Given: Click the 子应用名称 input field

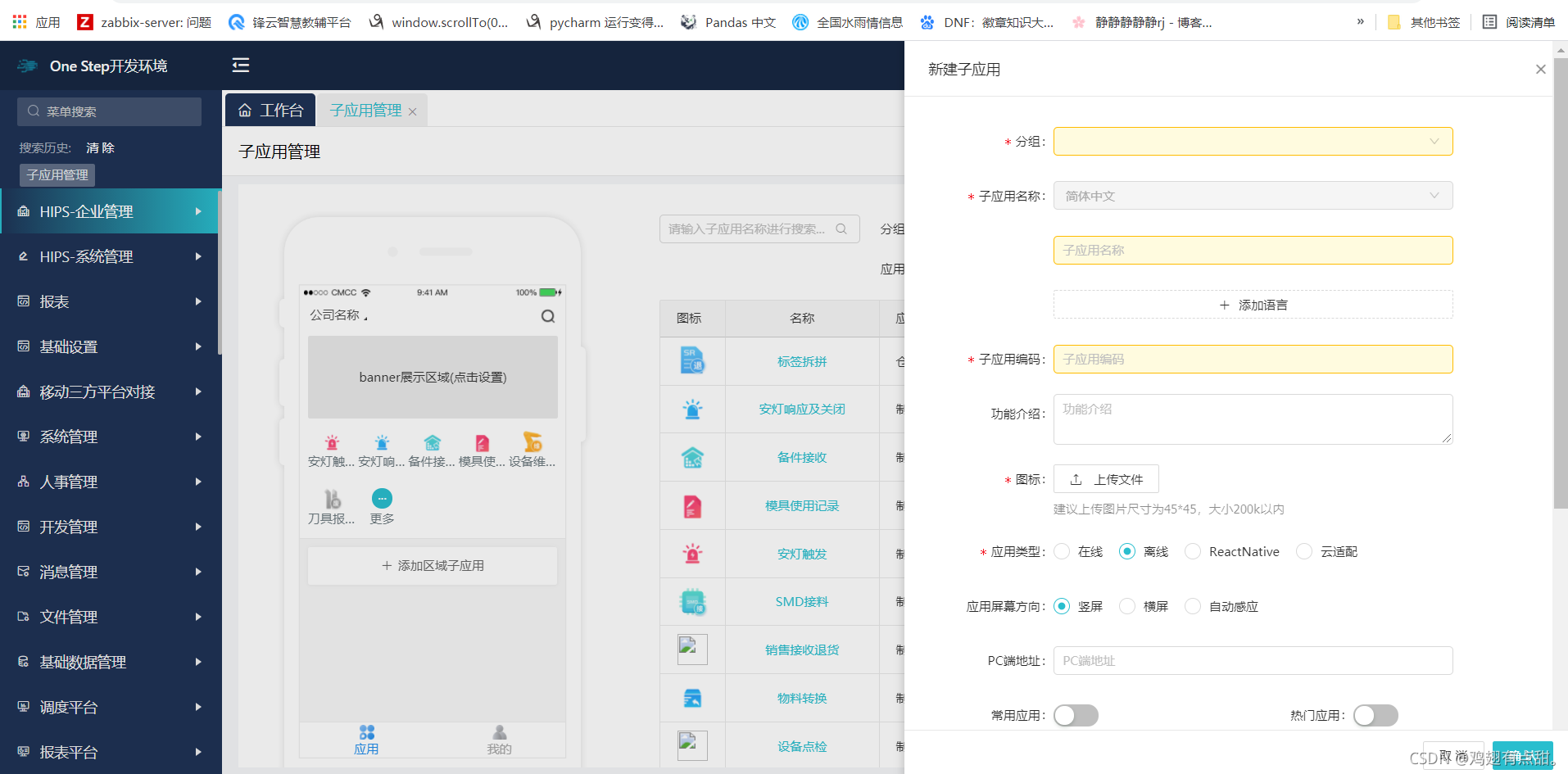Looking at the screenshot, I should (x=1253, y=250).
